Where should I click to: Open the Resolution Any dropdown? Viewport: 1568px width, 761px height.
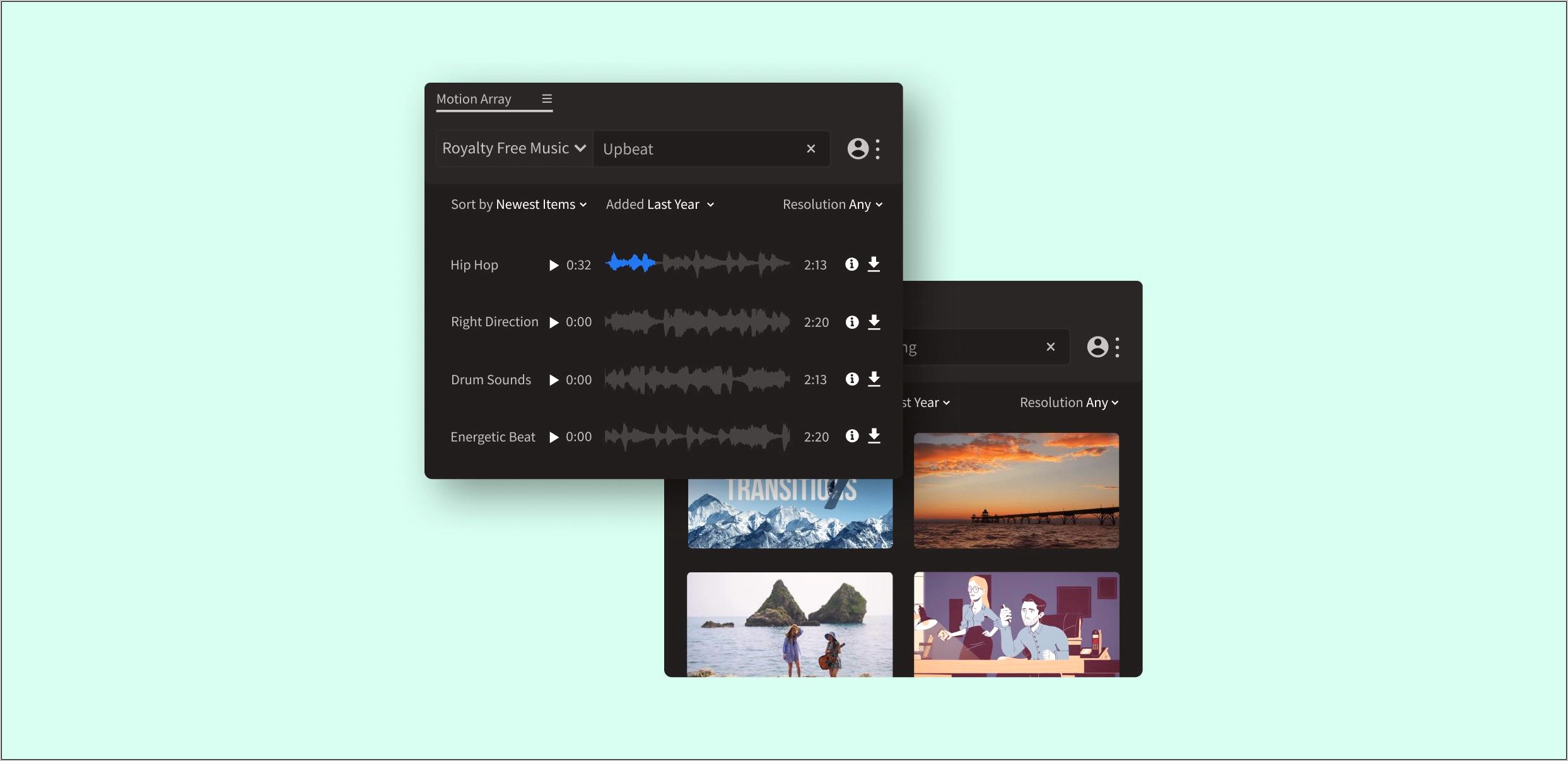click(832, 204)
